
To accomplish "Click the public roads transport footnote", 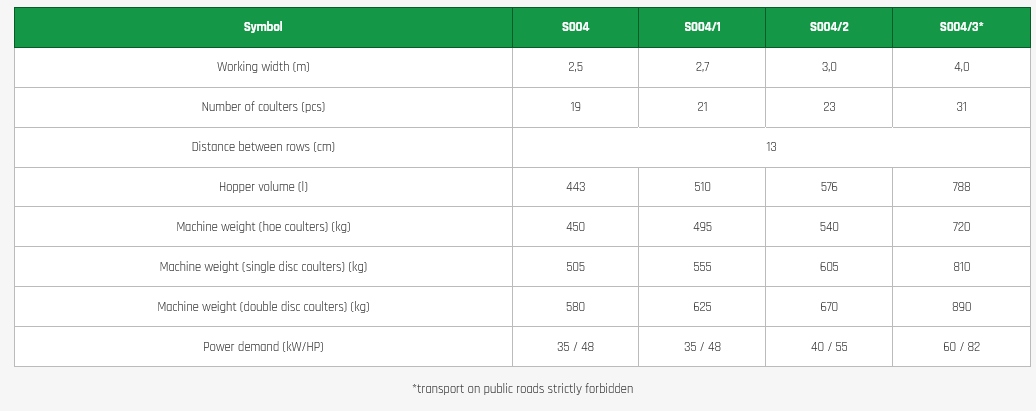I will click(522, 388).
